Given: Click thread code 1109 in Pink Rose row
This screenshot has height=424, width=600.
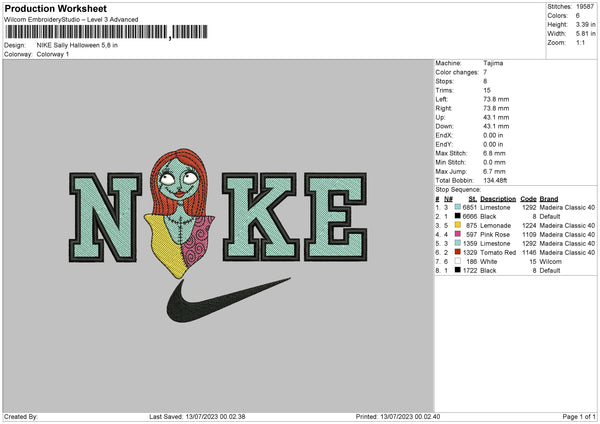Looking at the screenshot, I should (529, 234).
